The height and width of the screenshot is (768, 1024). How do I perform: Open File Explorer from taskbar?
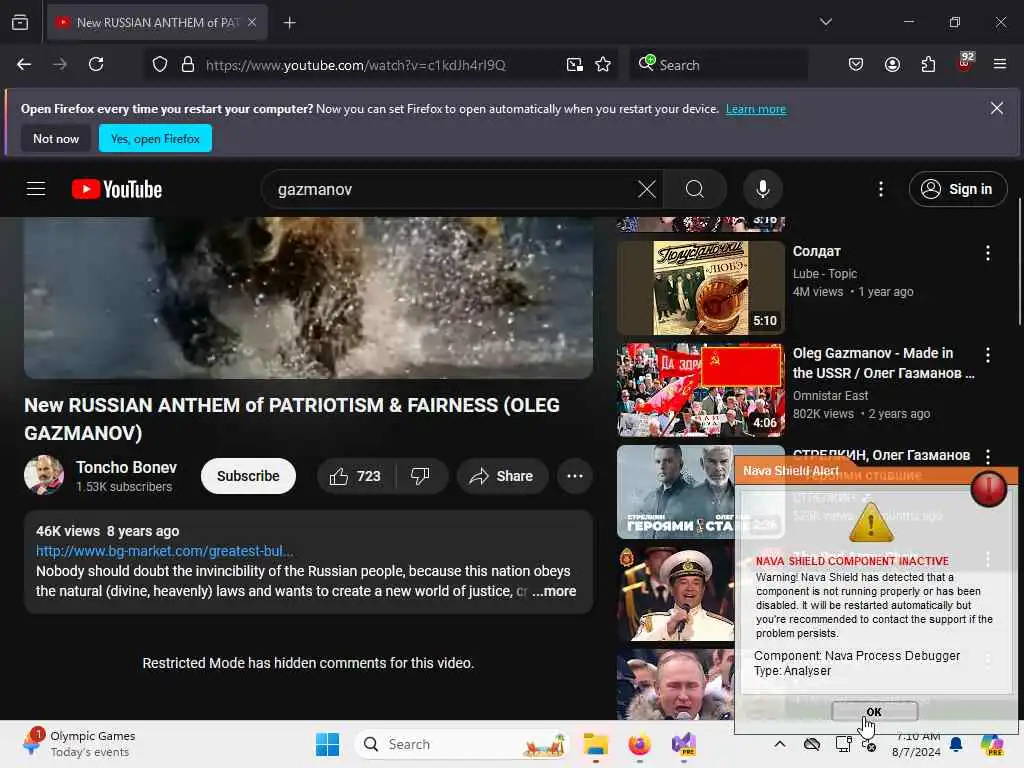tap(596, 744)
